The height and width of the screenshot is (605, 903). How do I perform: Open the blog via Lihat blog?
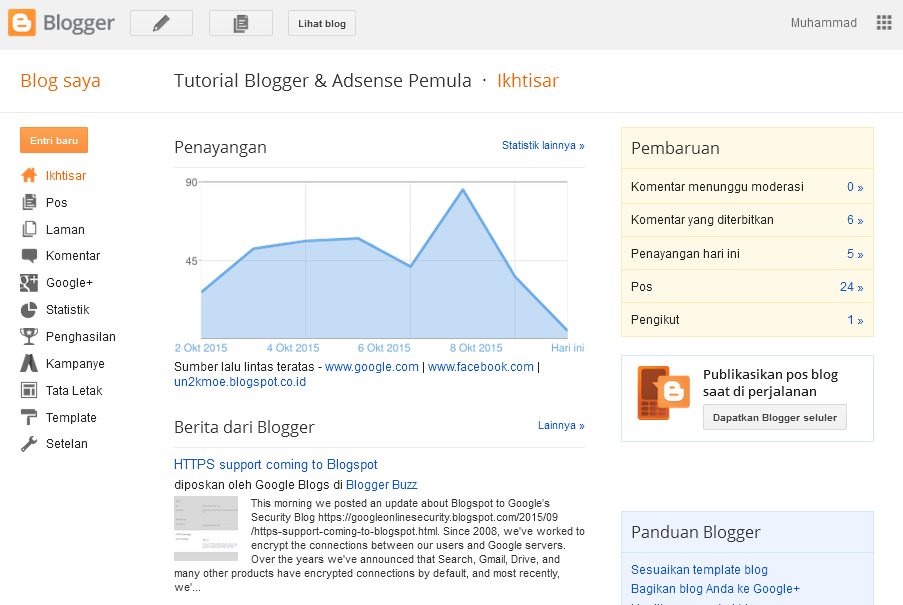tap(321, 22)
